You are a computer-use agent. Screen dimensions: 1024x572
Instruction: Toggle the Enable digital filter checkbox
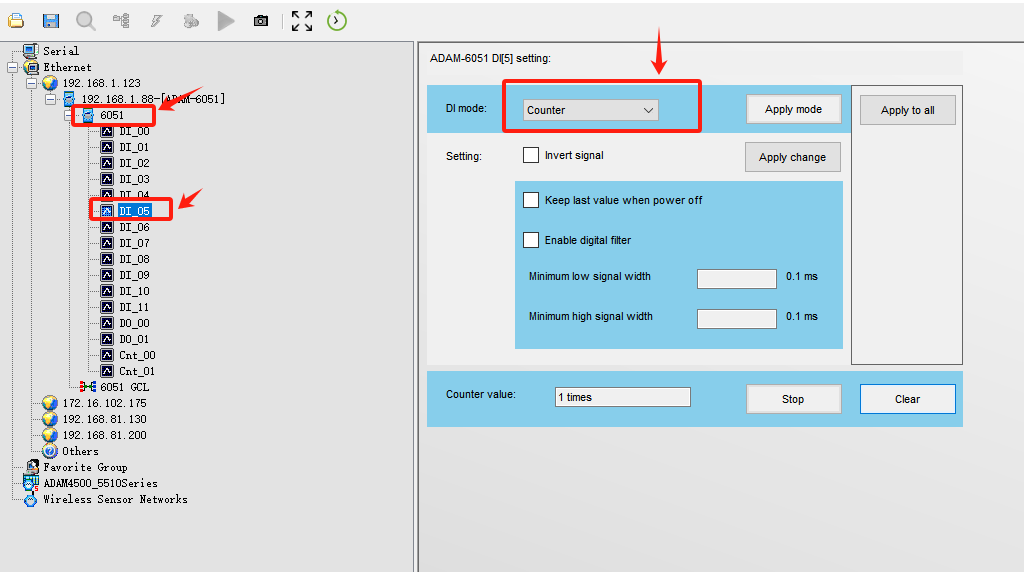531,240
